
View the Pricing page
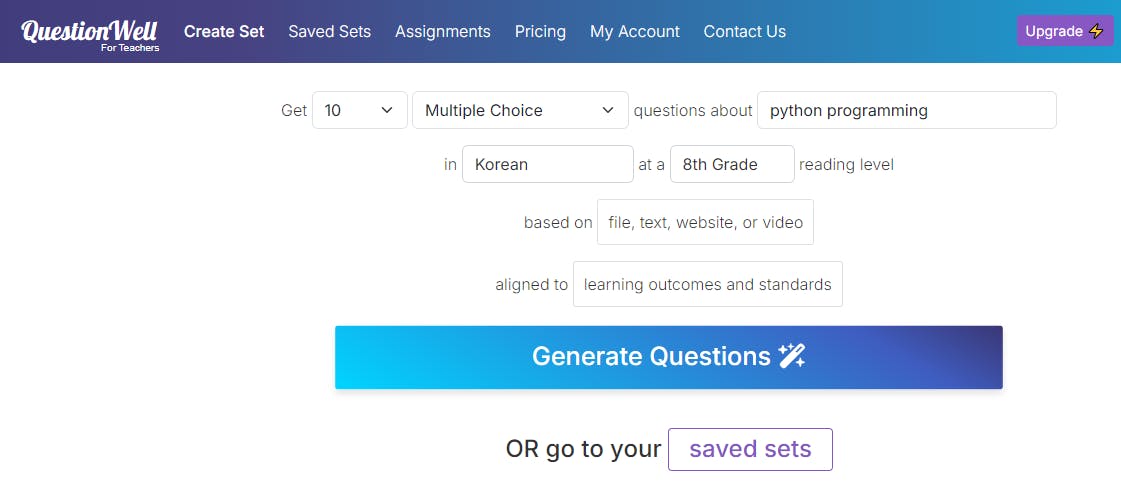click(540, 31)
